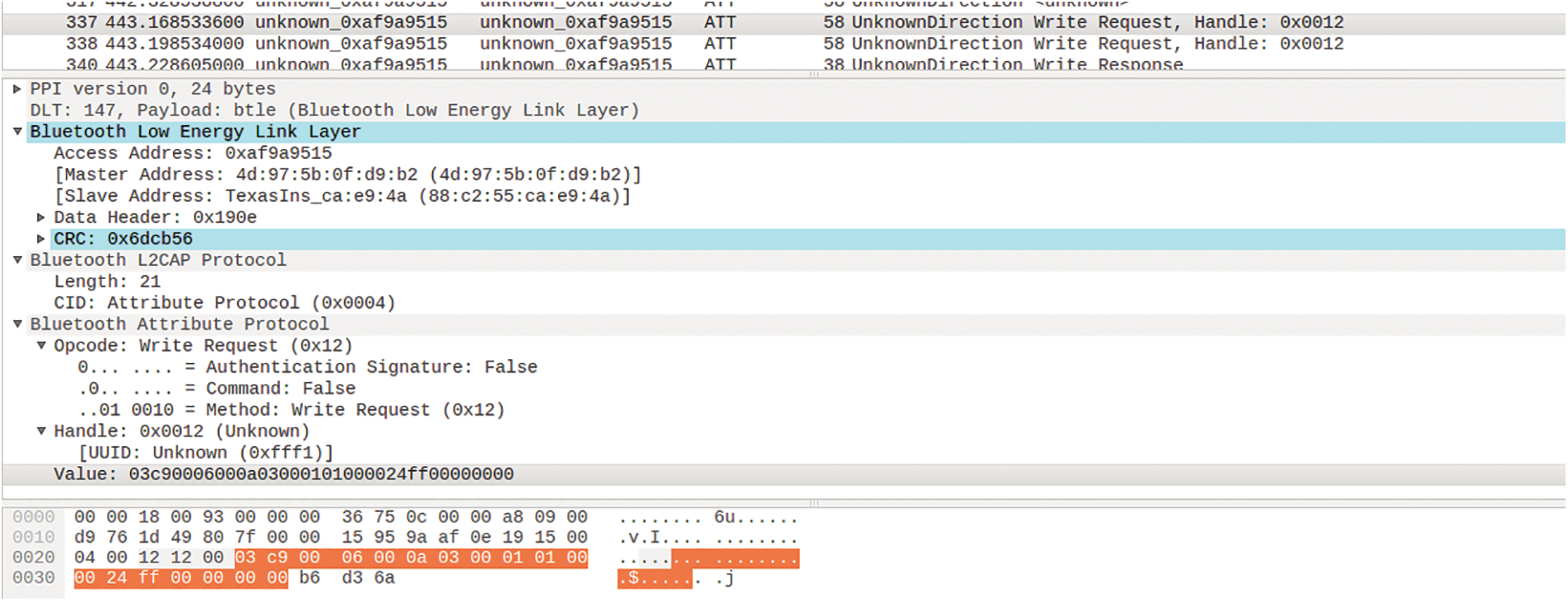Collapse the Bluetooth Low Energy Link Layer section
Image resolution: width=1568 pixels, height=601 pixels.
coord(17,132)
